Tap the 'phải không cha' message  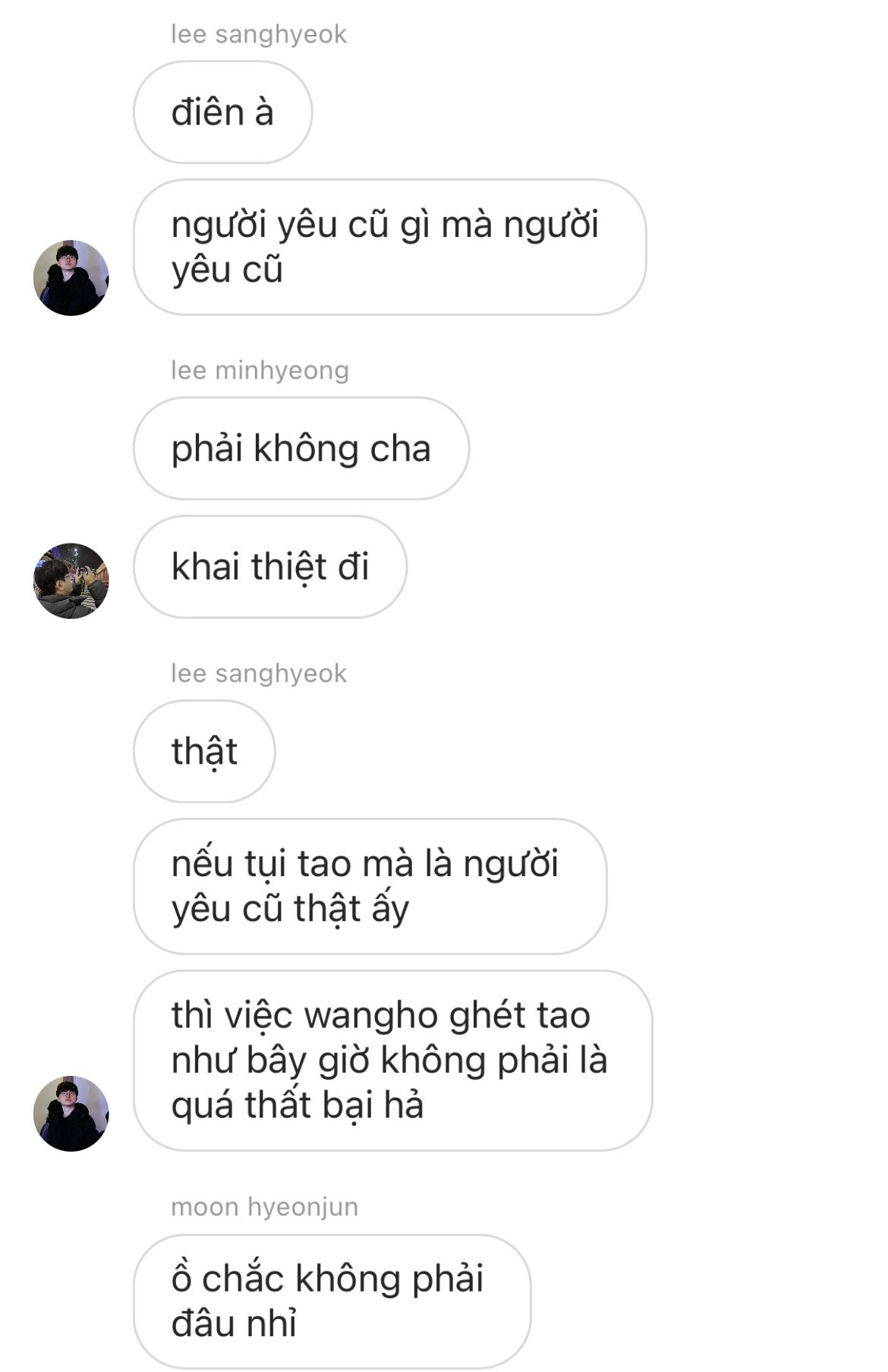coord(301,448)
